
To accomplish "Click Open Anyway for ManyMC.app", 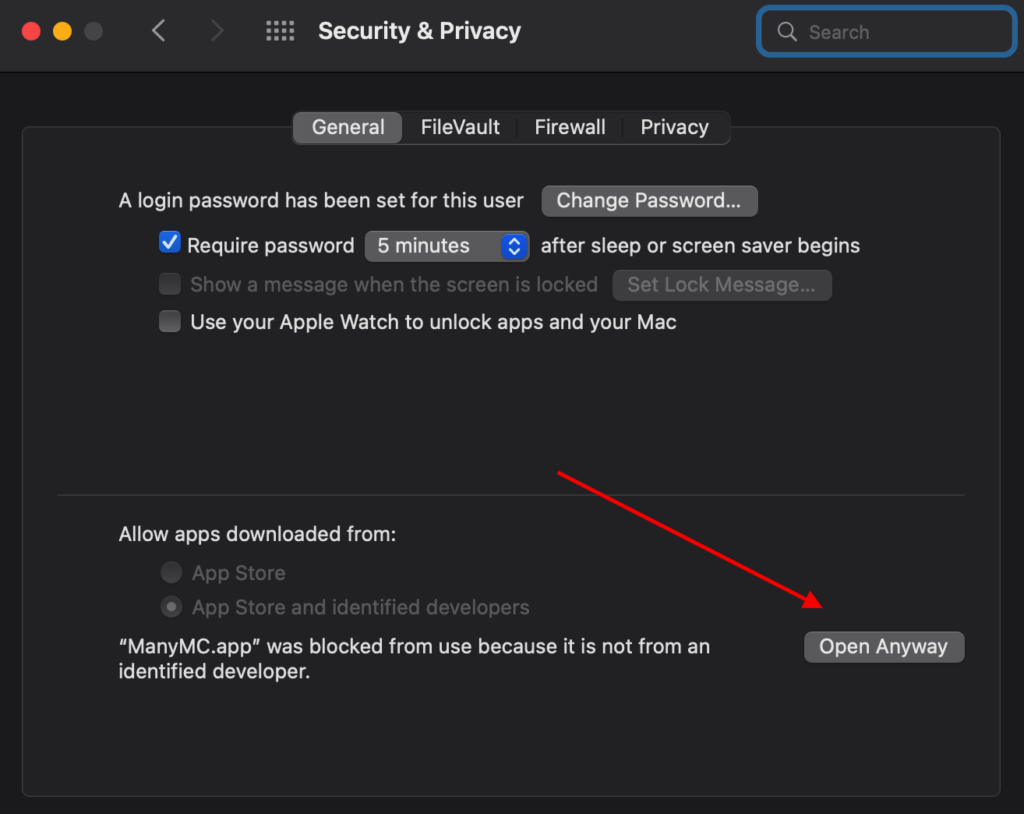I will [x=884, y=647].
